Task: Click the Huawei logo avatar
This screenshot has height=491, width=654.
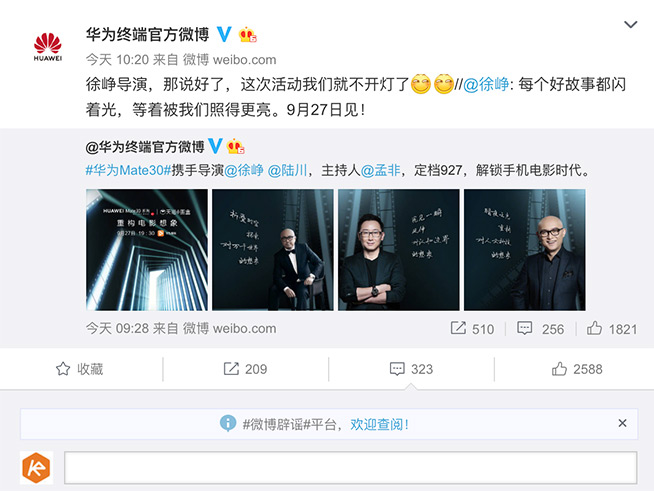Action: 48,47
